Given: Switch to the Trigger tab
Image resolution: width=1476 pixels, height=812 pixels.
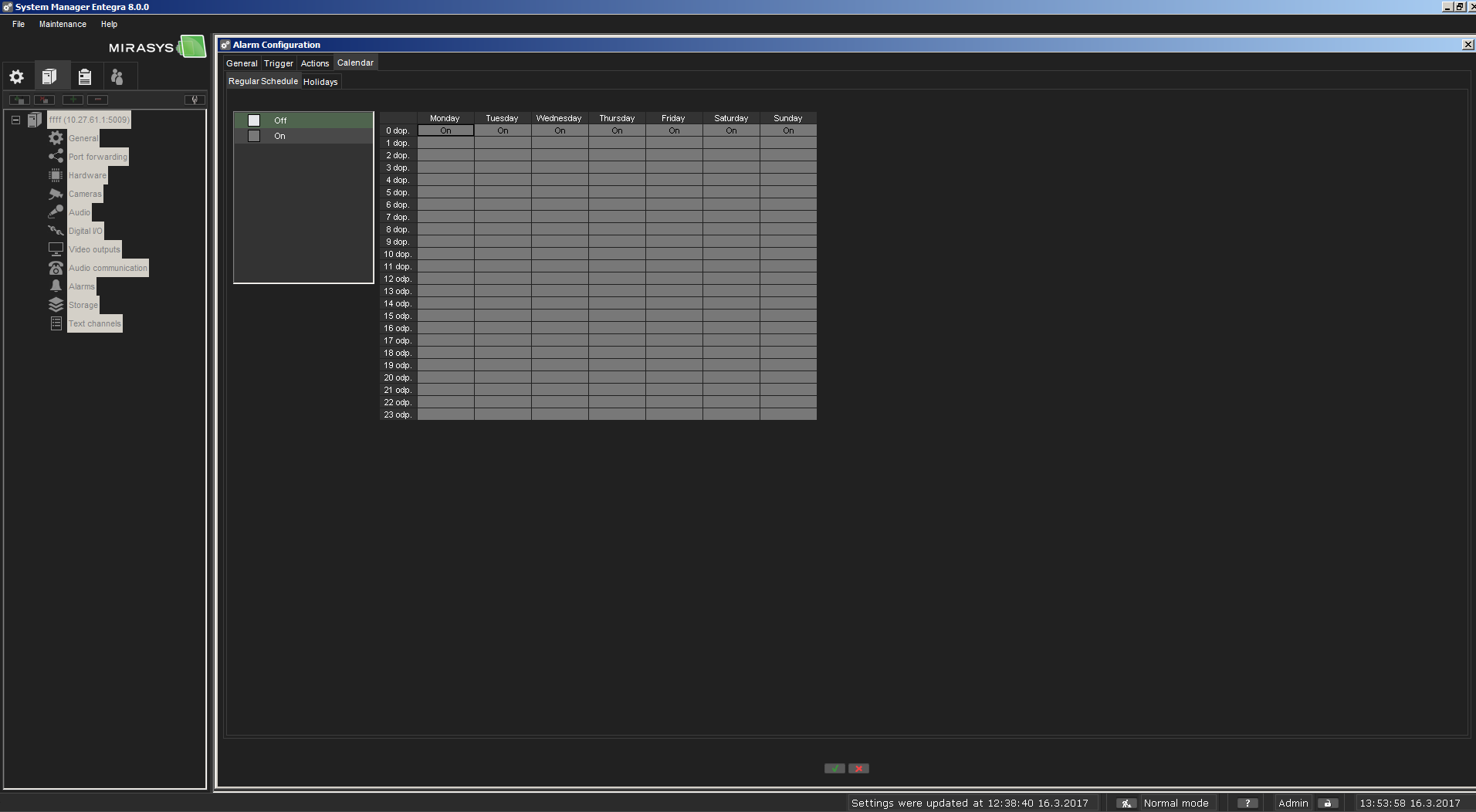Looking at the screenshot, I should (279, 63).
